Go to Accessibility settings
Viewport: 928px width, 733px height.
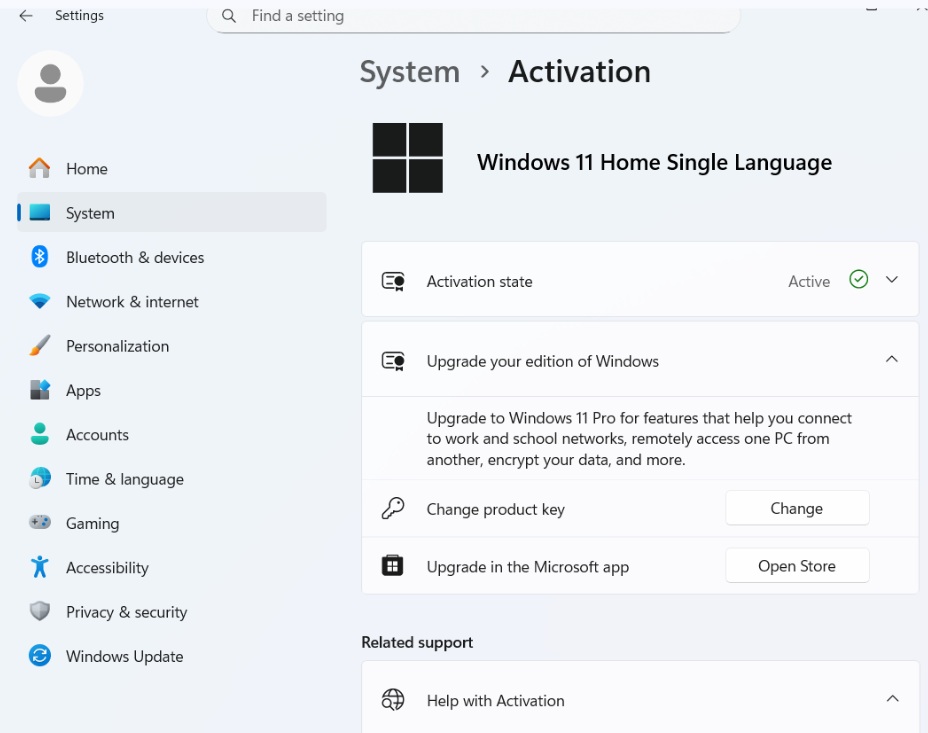pos(172,568)
